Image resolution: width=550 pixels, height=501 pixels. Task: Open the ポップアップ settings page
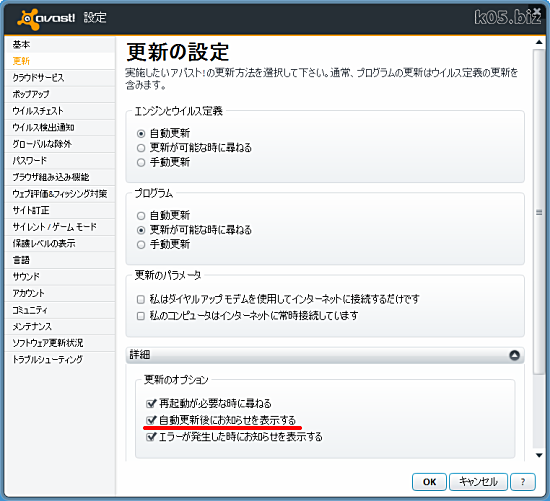(60, 94)
